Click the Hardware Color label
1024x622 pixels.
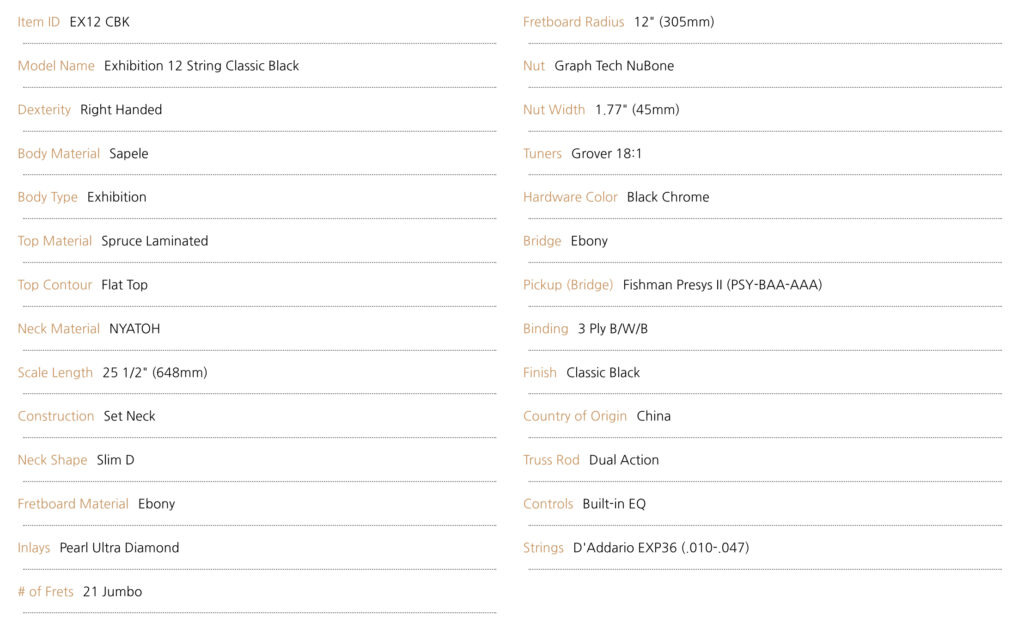(x=570, y=197)
